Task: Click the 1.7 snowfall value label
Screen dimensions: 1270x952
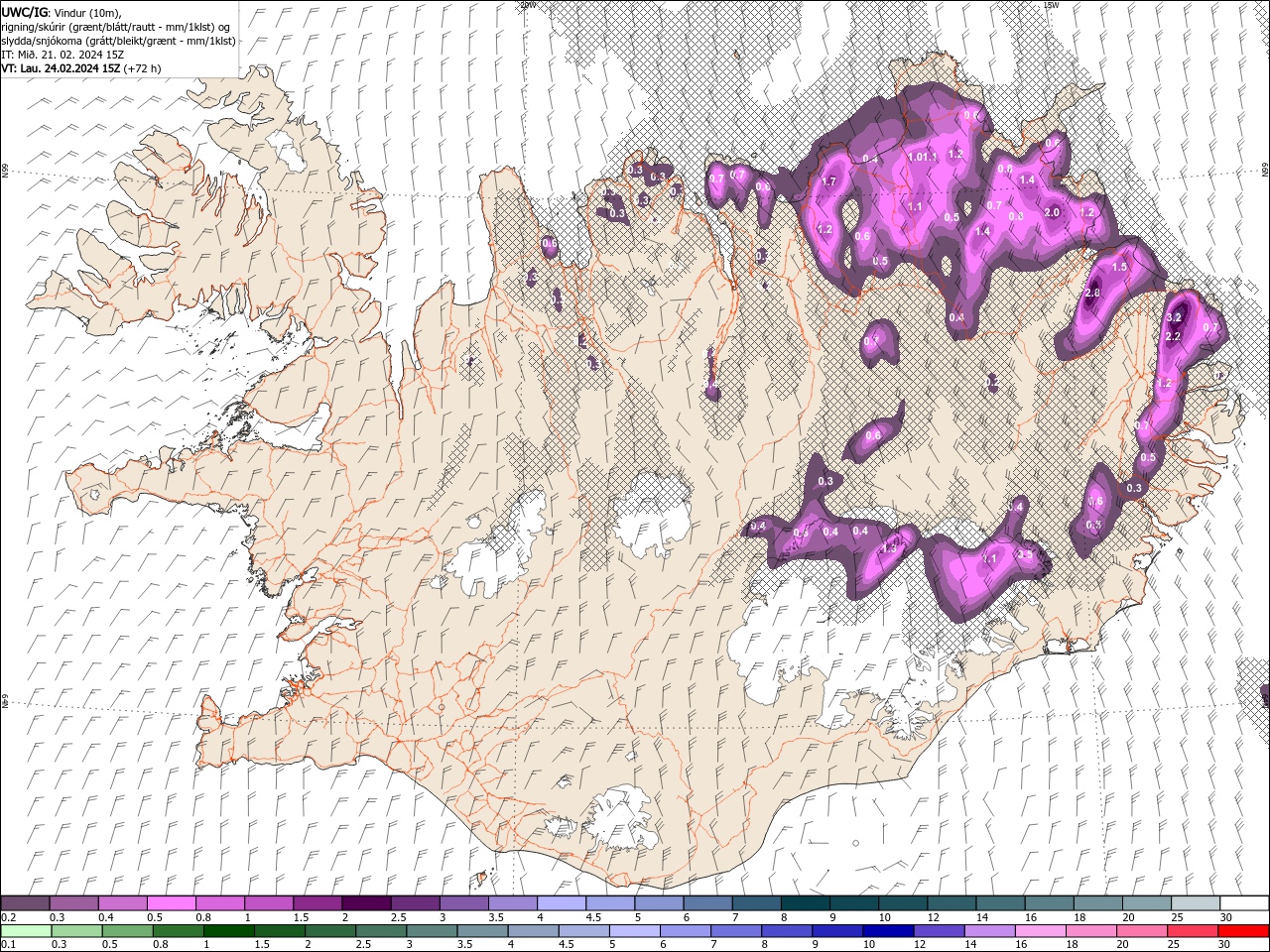Action: [x=829, y=181]
